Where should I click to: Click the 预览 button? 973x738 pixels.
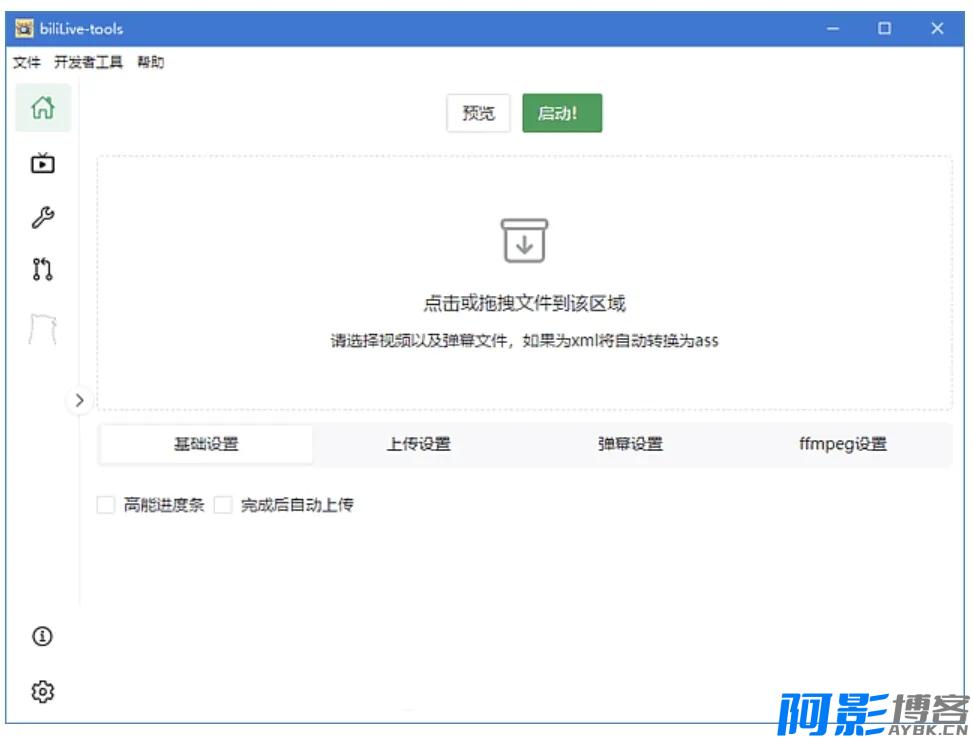(477, 113)
